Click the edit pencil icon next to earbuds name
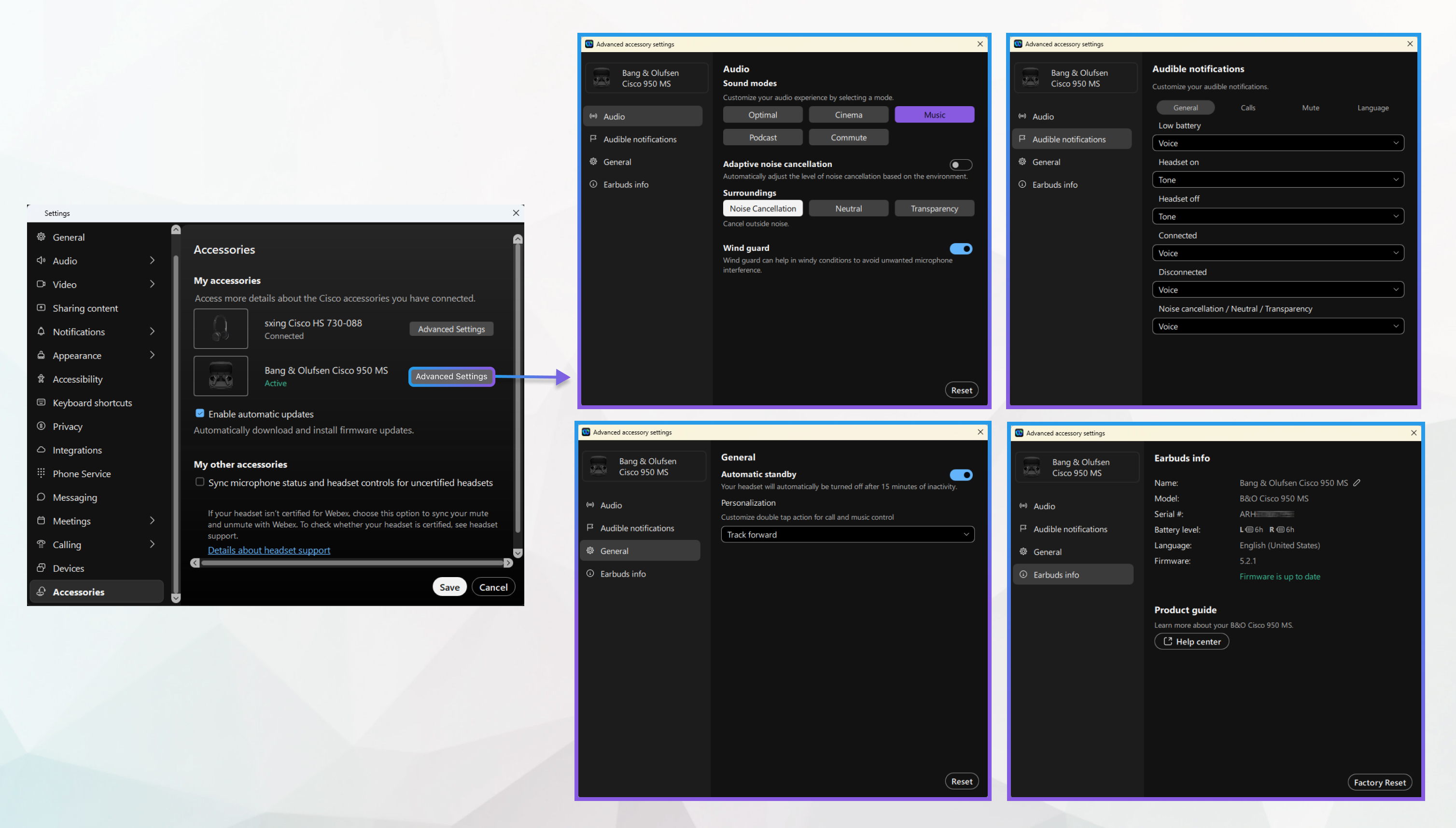 [1357, 483]
